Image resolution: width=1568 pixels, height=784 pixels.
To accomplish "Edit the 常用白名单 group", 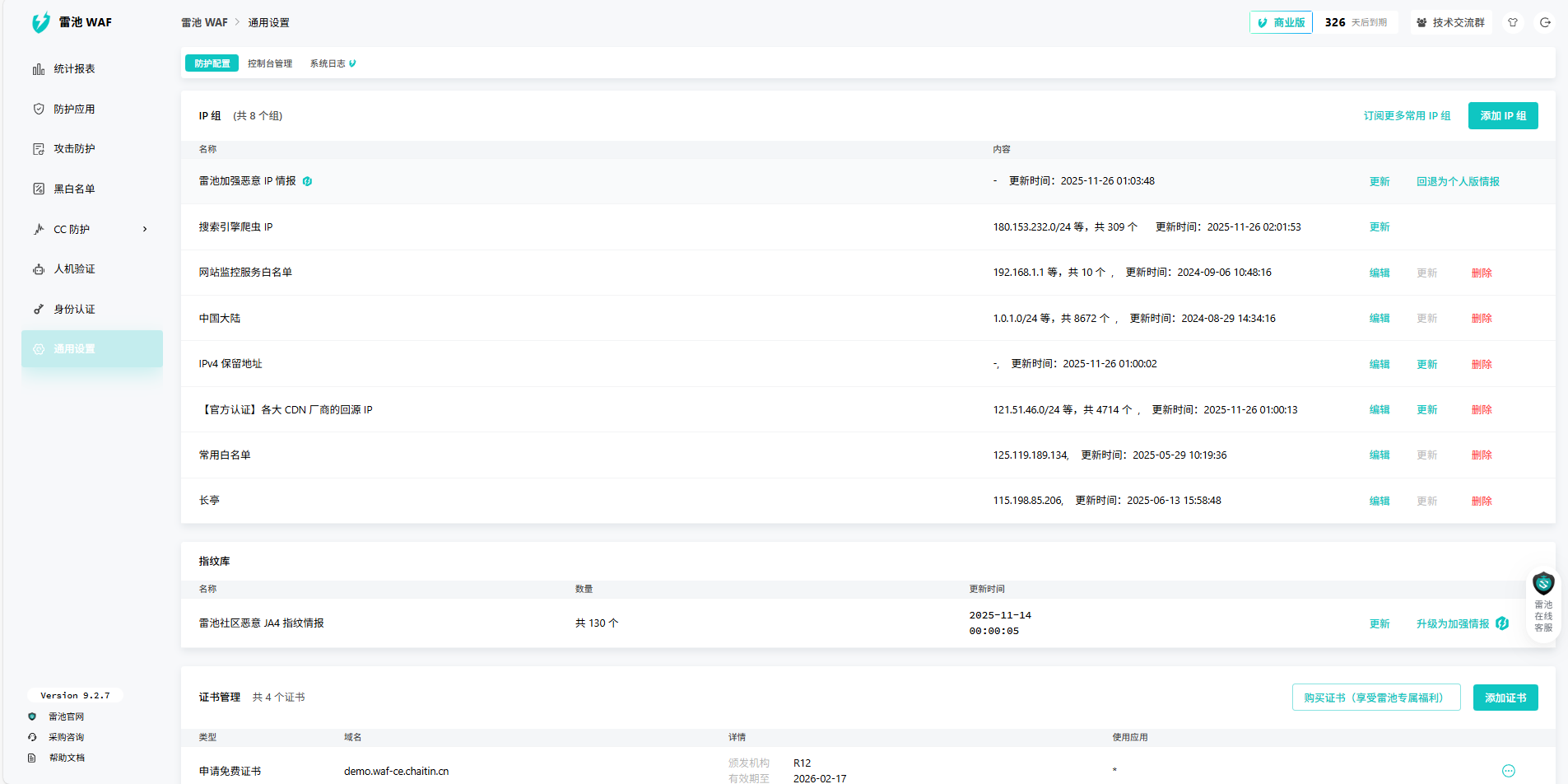I will click(1380, 455).
